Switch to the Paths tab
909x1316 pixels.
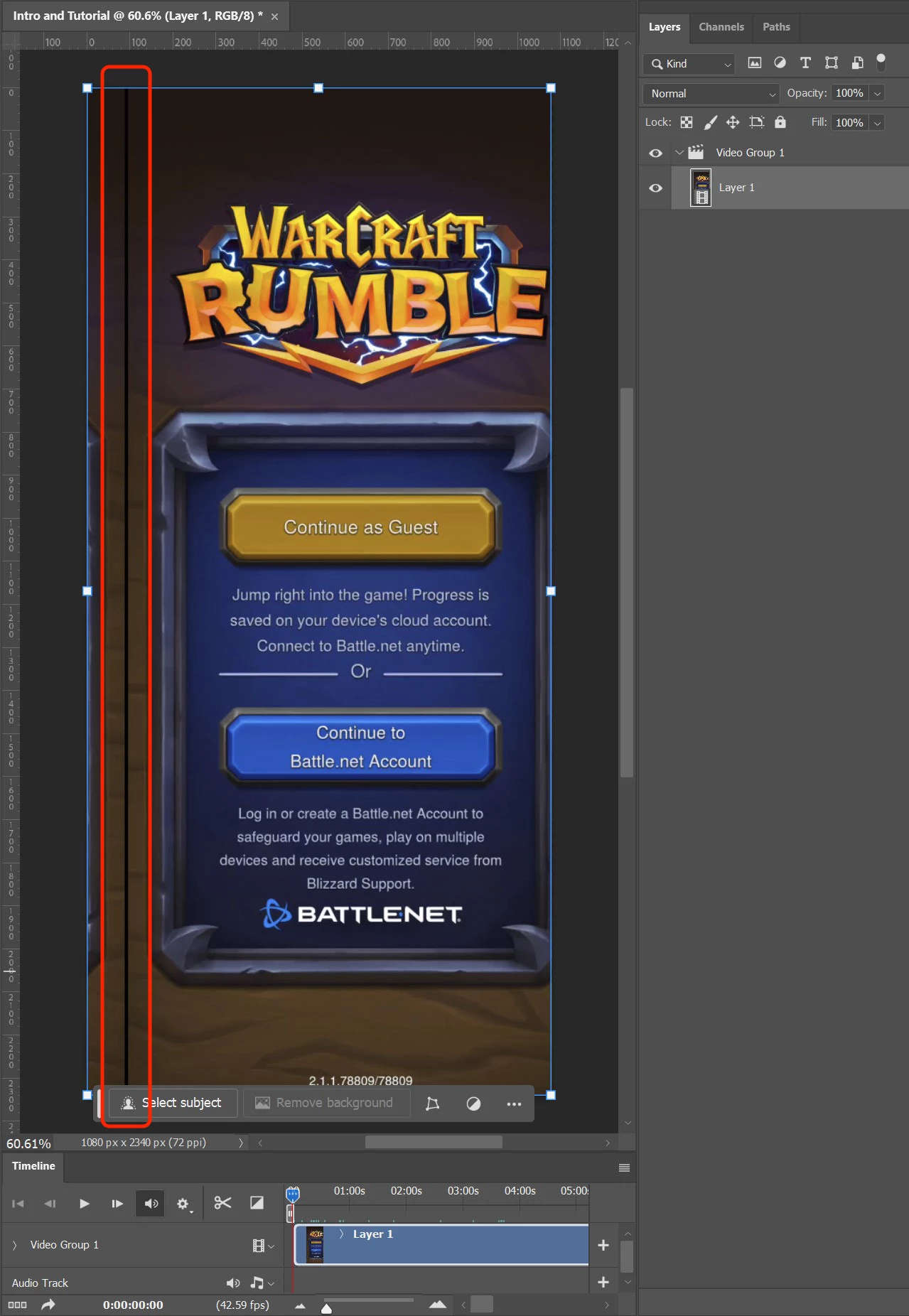coord(776,27)
